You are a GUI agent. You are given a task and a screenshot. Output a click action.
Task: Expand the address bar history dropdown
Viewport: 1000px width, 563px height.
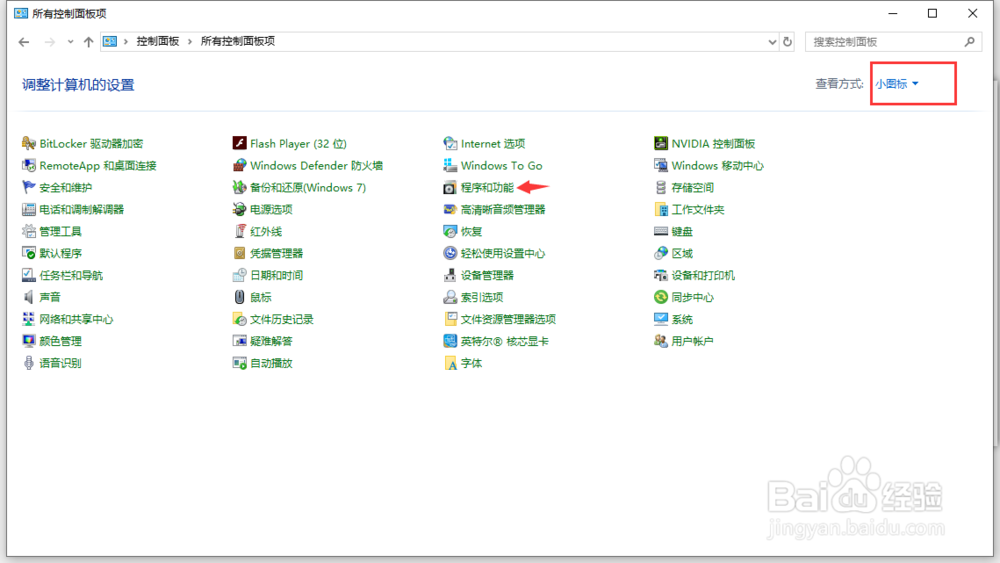coord(772,42)
